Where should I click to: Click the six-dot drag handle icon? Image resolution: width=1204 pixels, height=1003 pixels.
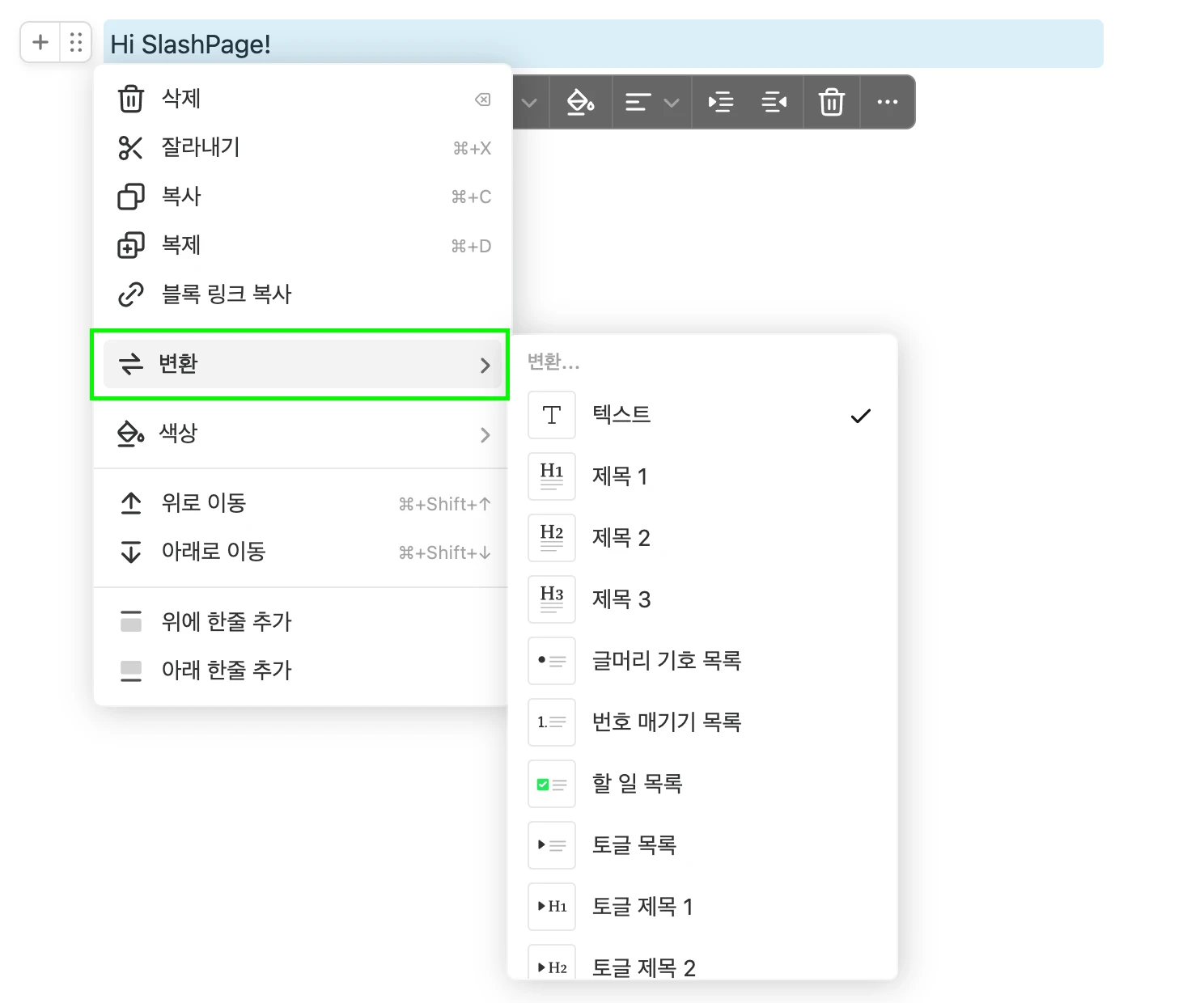76,42
